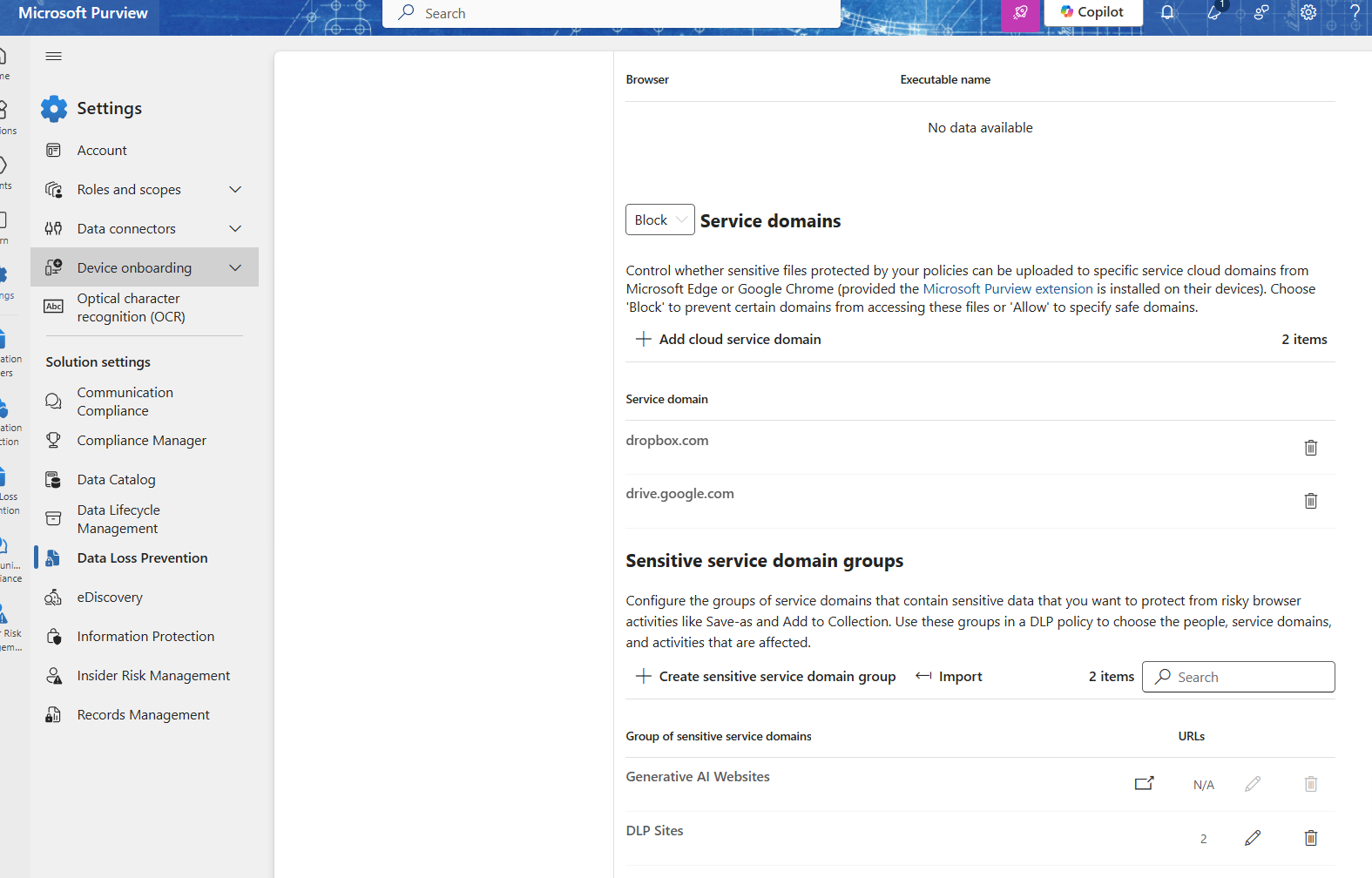Focus the top Search box
1372x878 pixels.
click(612, 13)
